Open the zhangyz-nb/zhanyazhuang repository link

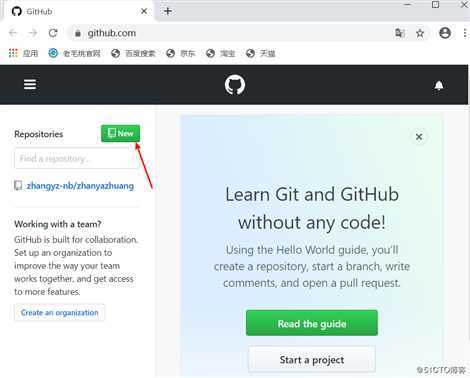click(x=80, y=186)
